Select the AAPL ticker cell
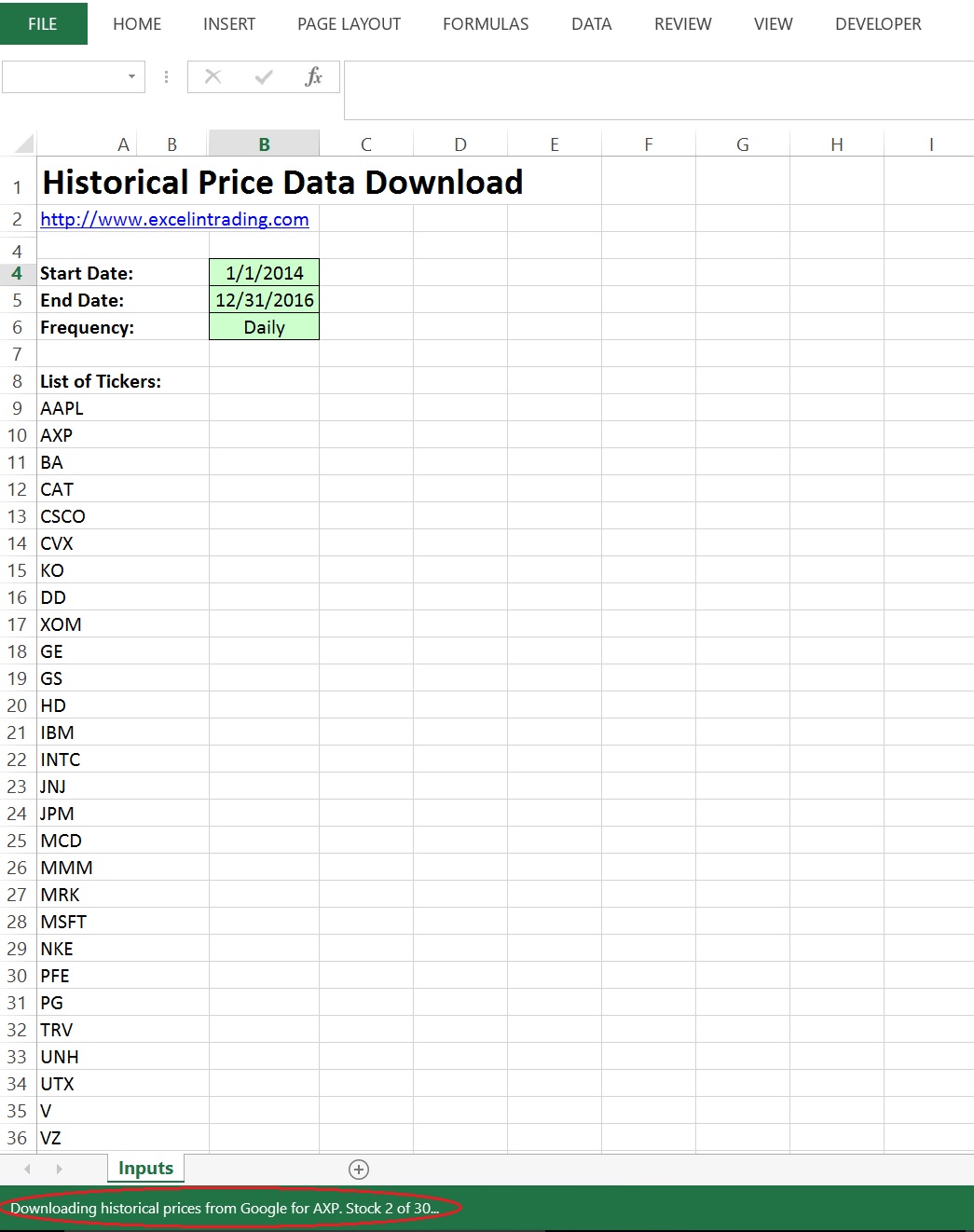Image resolution: width=974 pixels, height=1232 pixels. (123, 408)
